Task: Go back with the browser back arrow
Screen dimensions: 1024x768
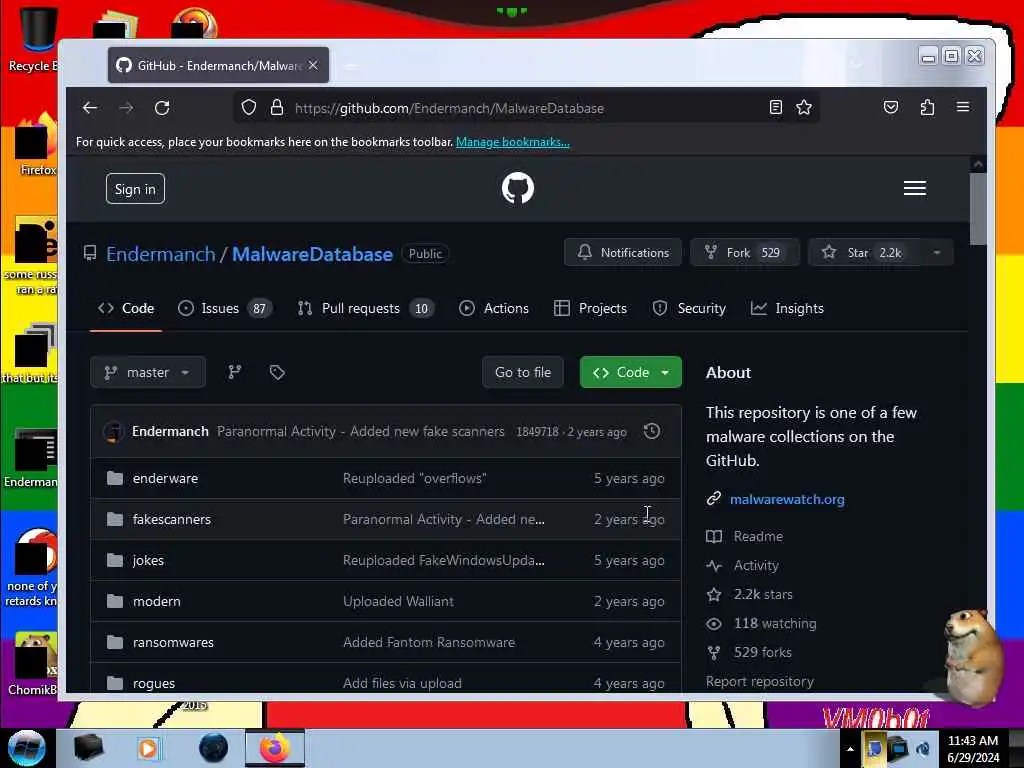Action: tap(90, 108)
